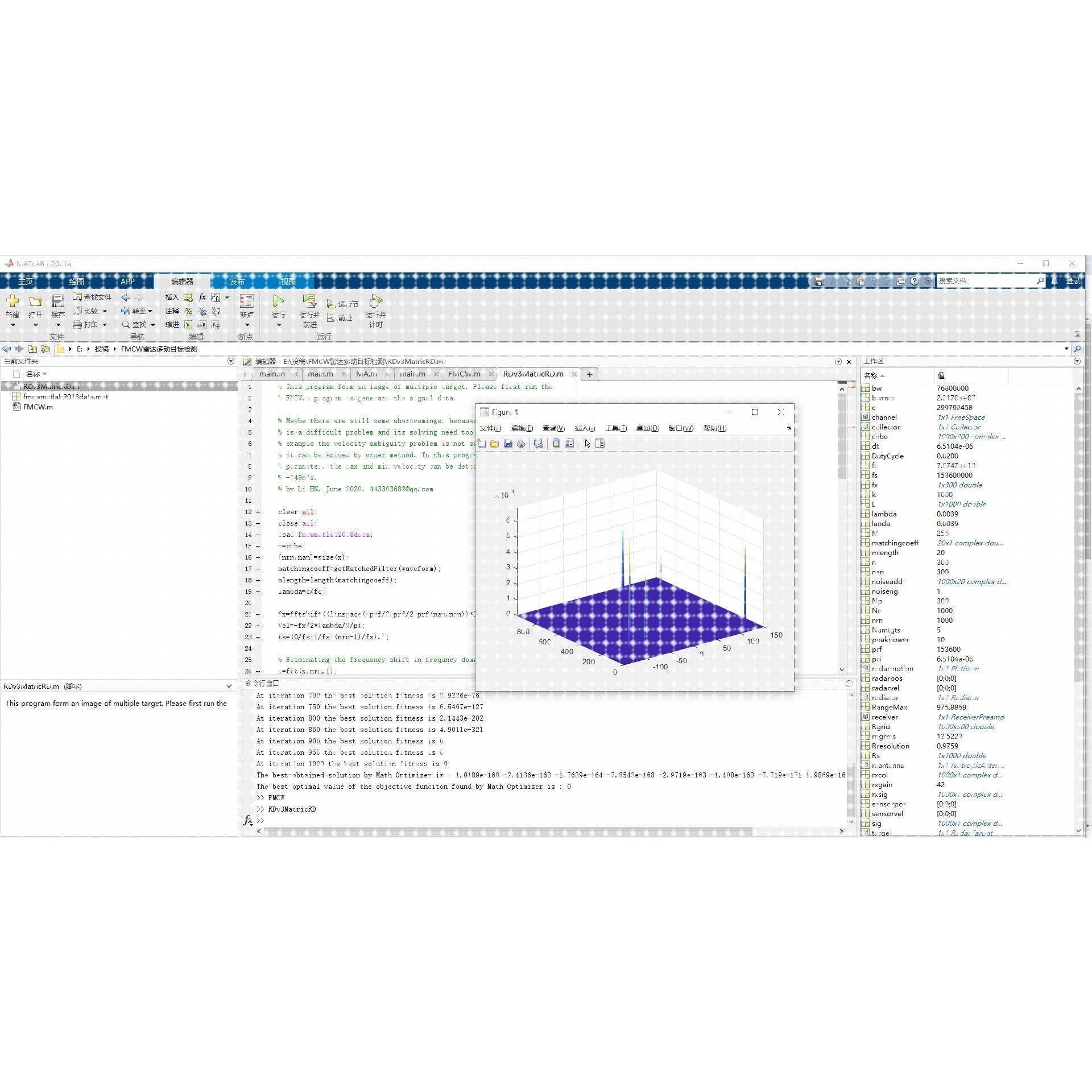Image resolution: width=1092 pixels, height=1092 pixels.
Task: Click the green Run (运行) button
Action: pos(278,301)
